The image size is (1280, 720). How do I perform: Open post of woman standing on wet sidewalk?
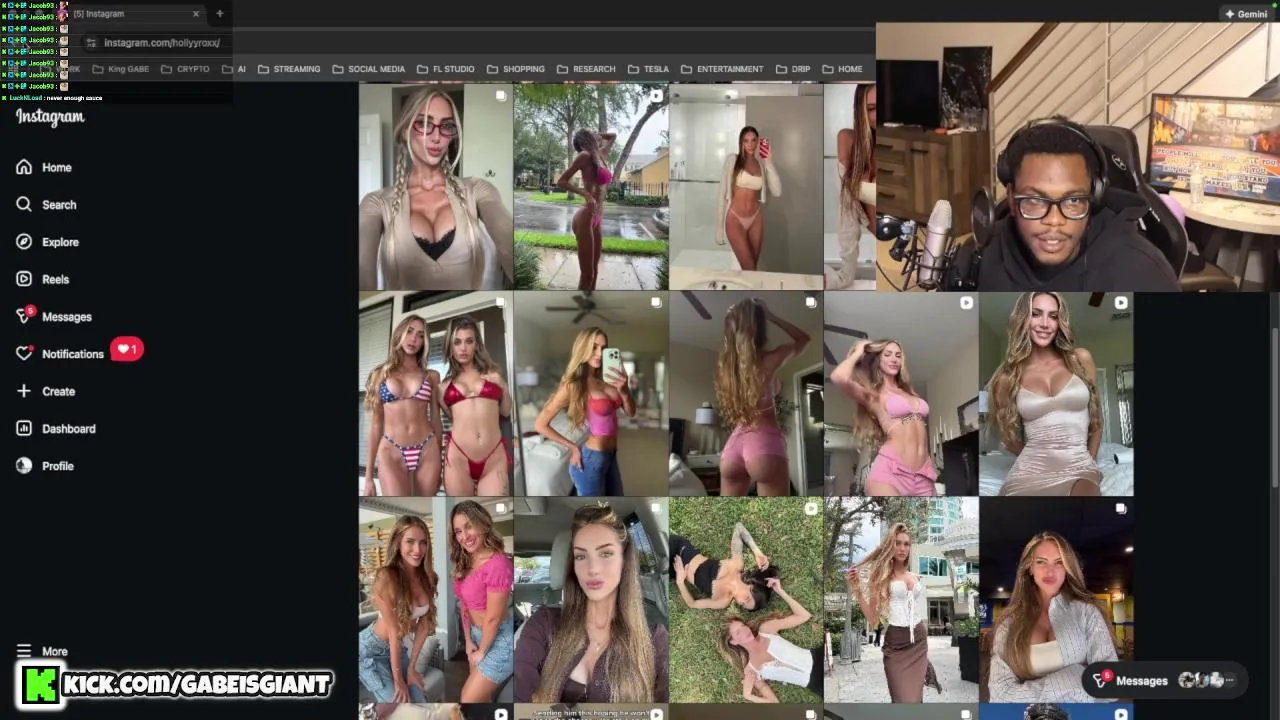591,187
